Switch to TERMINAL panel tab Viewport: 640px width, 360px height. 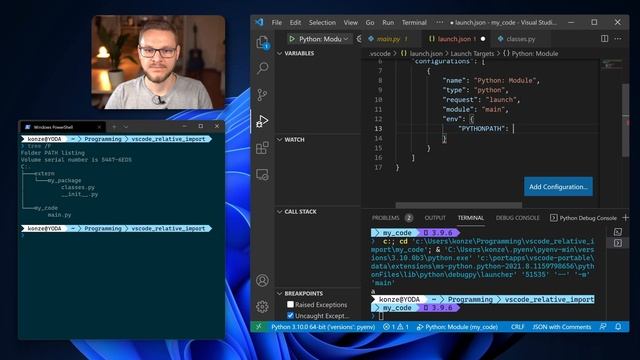[x=471, y=218]
